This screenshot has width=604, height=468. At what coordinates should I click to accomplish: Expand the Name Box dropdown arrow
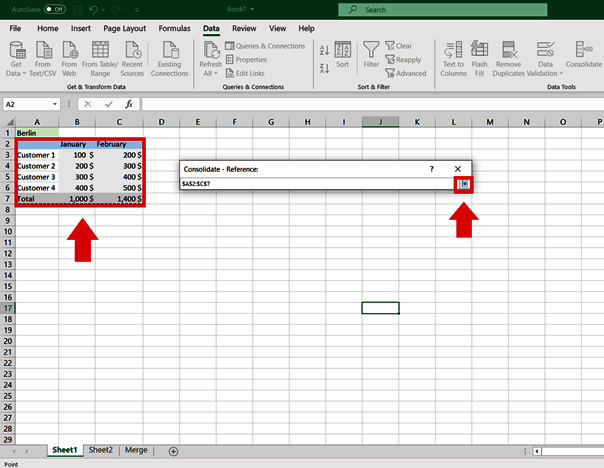pos(54,104)
